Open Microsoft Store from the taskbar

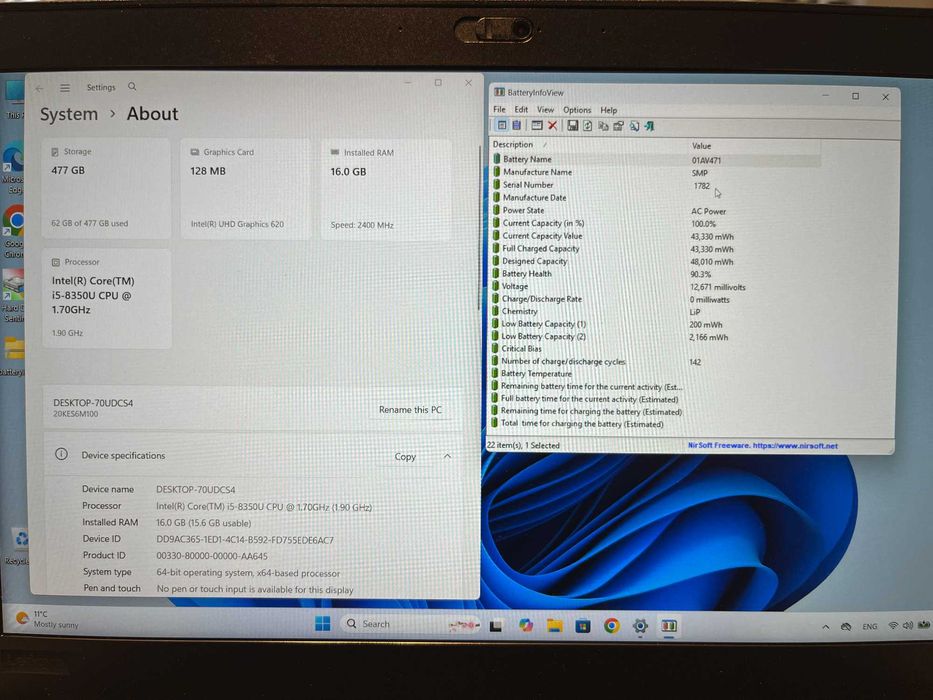pyautogui.click(x=583, y=626)
